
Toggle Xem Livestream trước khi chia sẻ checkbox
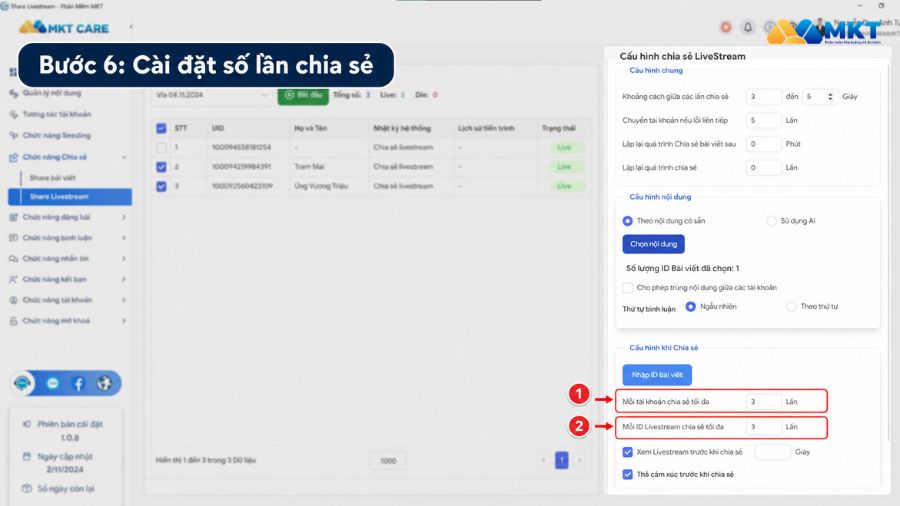point(627,452)
